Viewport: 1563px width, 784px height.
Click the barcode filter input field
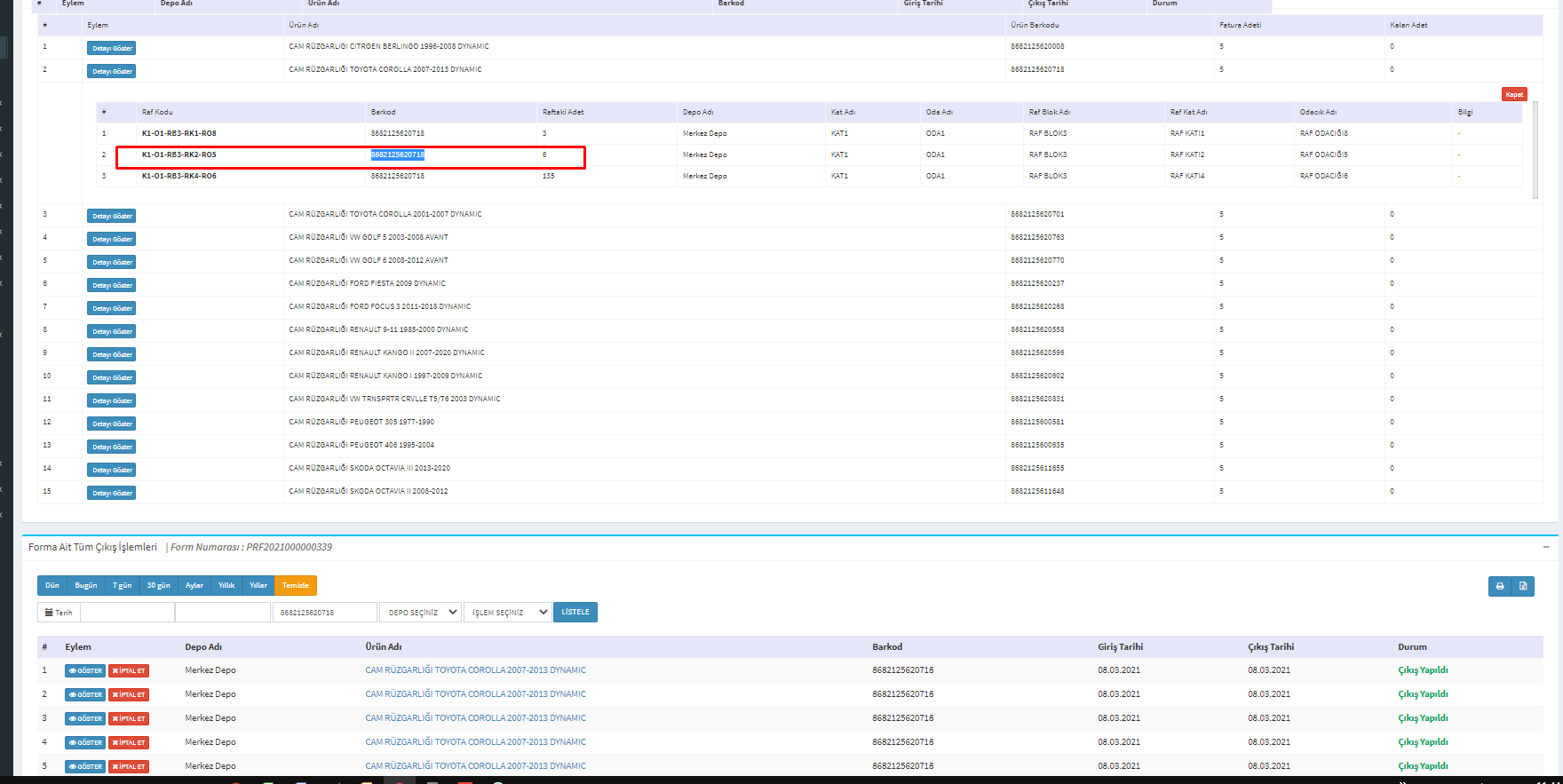324,613
